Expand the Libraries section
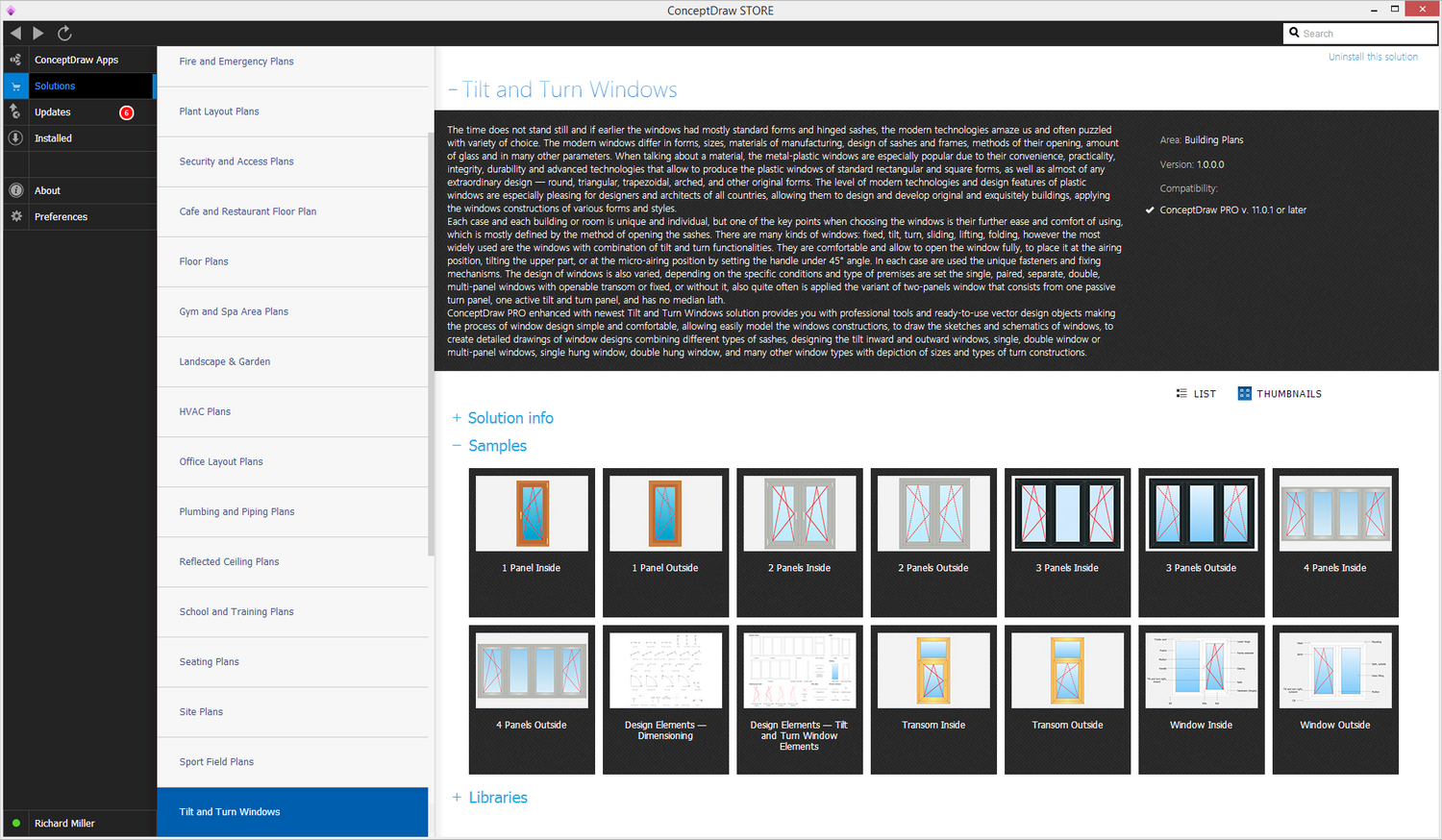The width and height of the screenshot is (1442, 840). [489, 798]
